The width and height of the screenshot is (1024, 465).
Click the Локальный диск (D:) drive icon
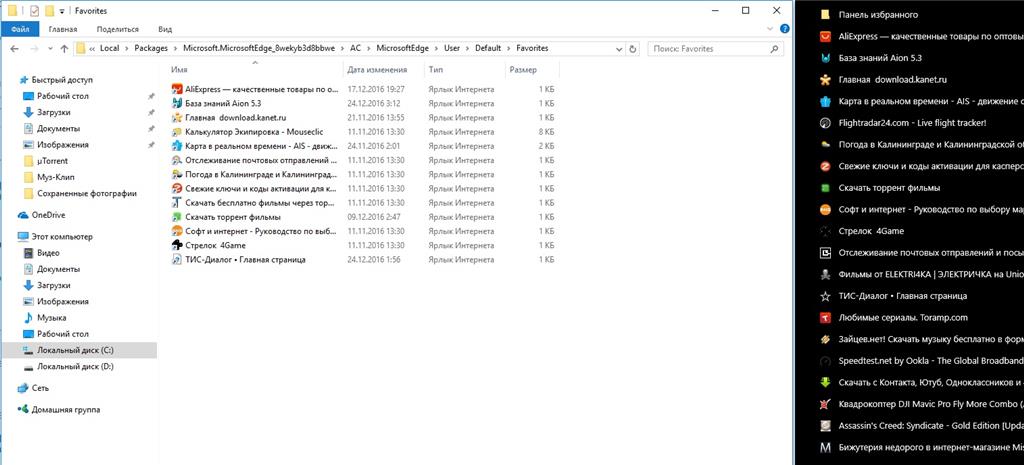click(28, 367)
